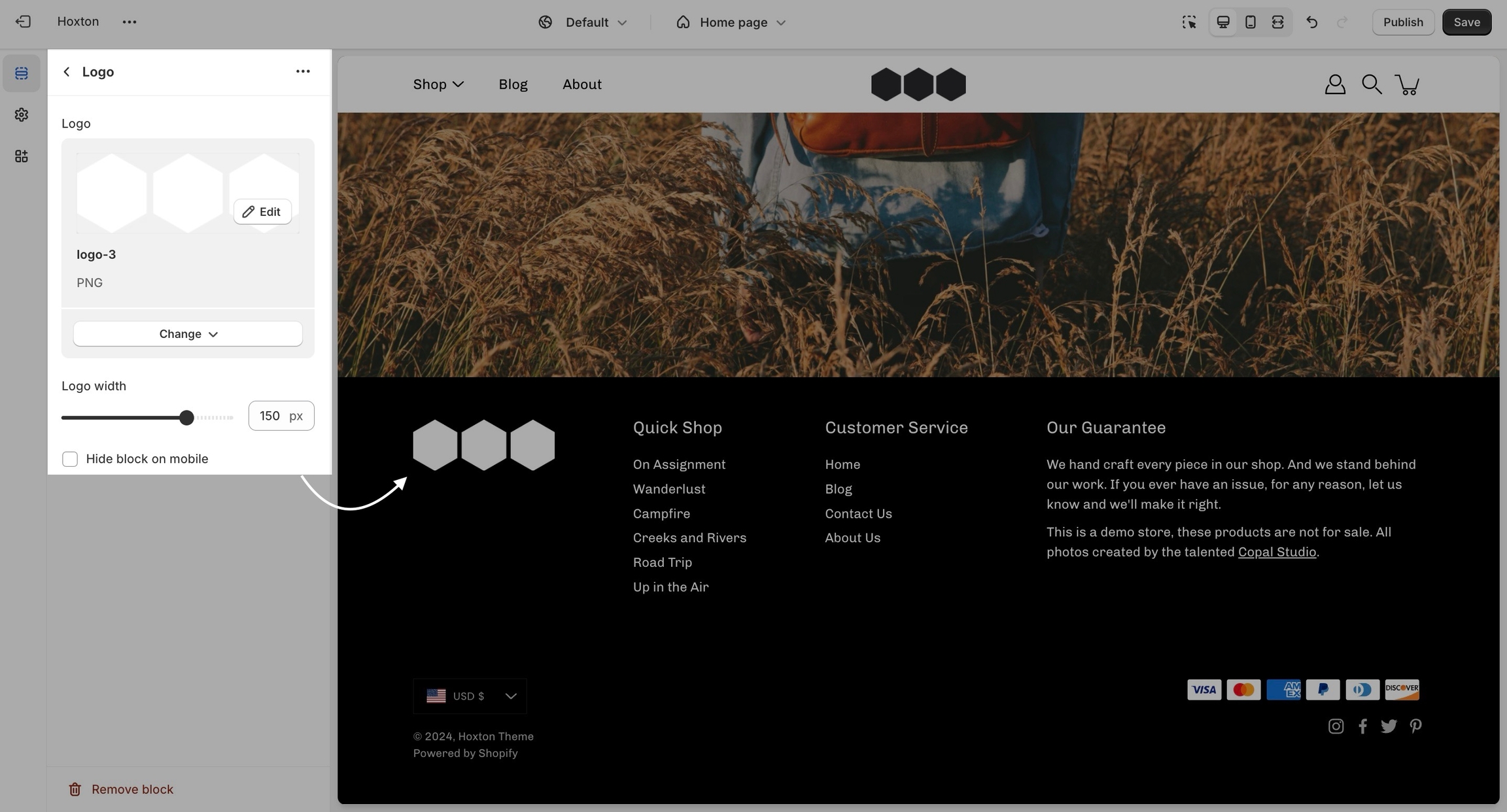
Task: Click the cart icon in preview header
Action: tap(1407, 84)
